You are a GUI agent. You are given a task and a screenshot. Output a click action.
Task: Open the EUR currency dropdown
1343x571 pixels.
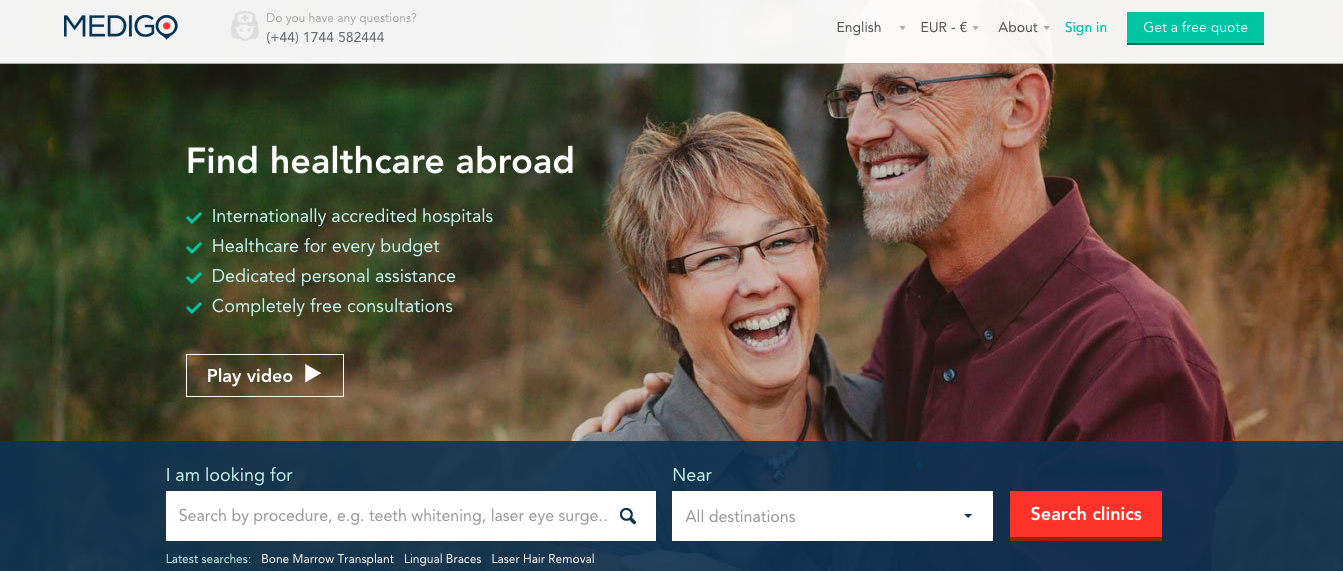[949, 28]
